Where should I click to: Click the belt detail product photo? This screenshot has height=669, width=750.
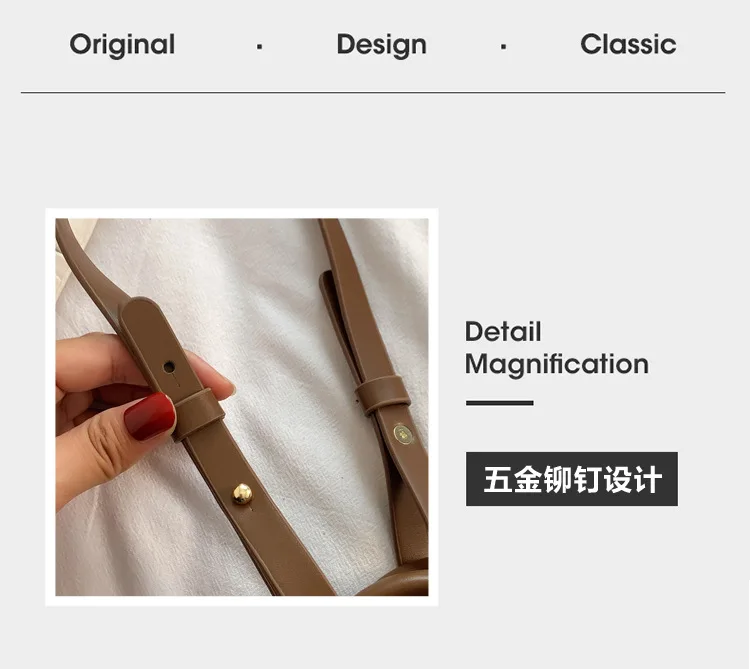[242, 407]
